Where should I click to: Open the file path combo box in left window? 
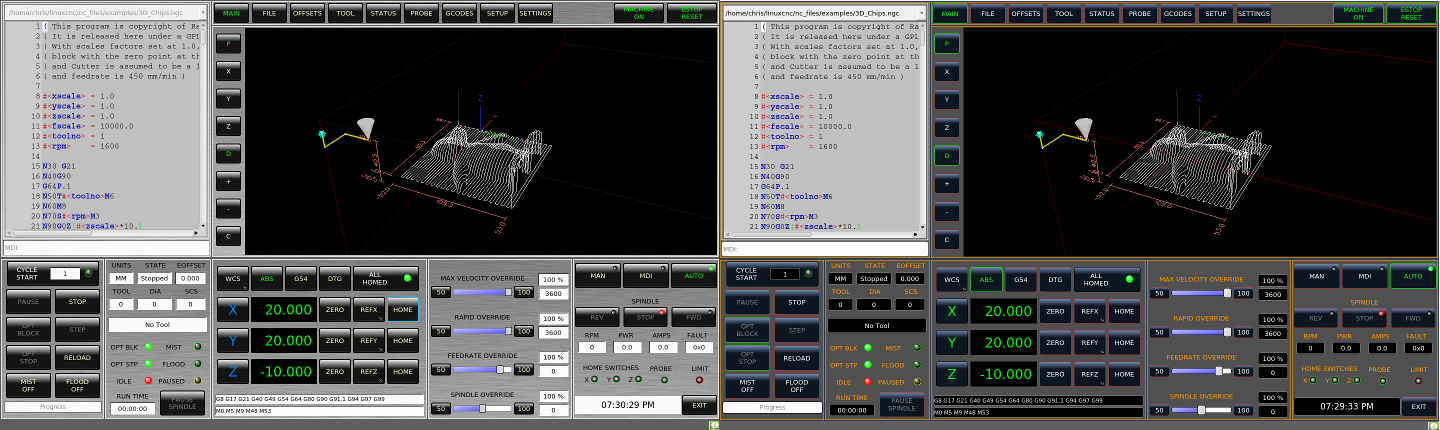106,12
